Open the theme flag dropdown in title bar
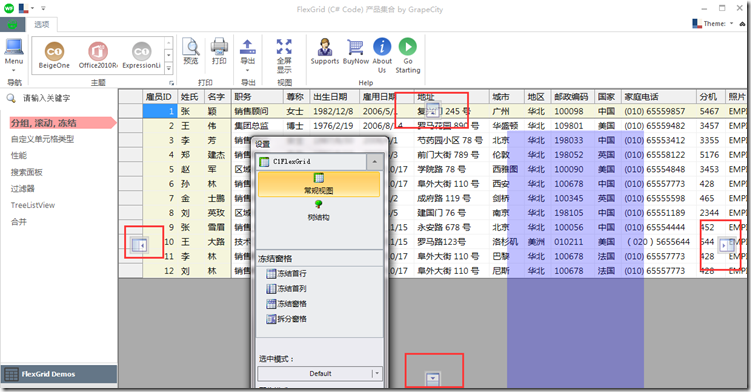The width and height of the screenshot is (751, 392). (26, 8)
